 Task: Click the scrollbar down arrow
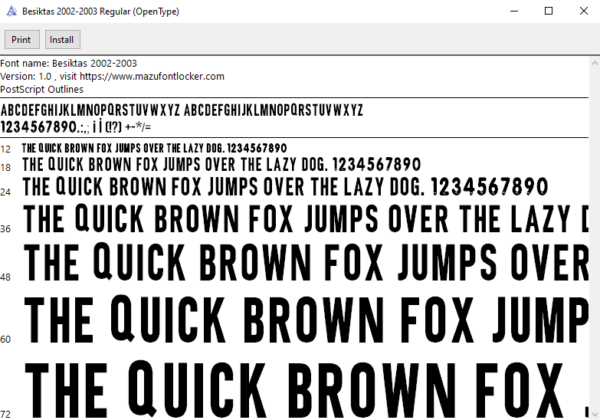click(595, 414)
